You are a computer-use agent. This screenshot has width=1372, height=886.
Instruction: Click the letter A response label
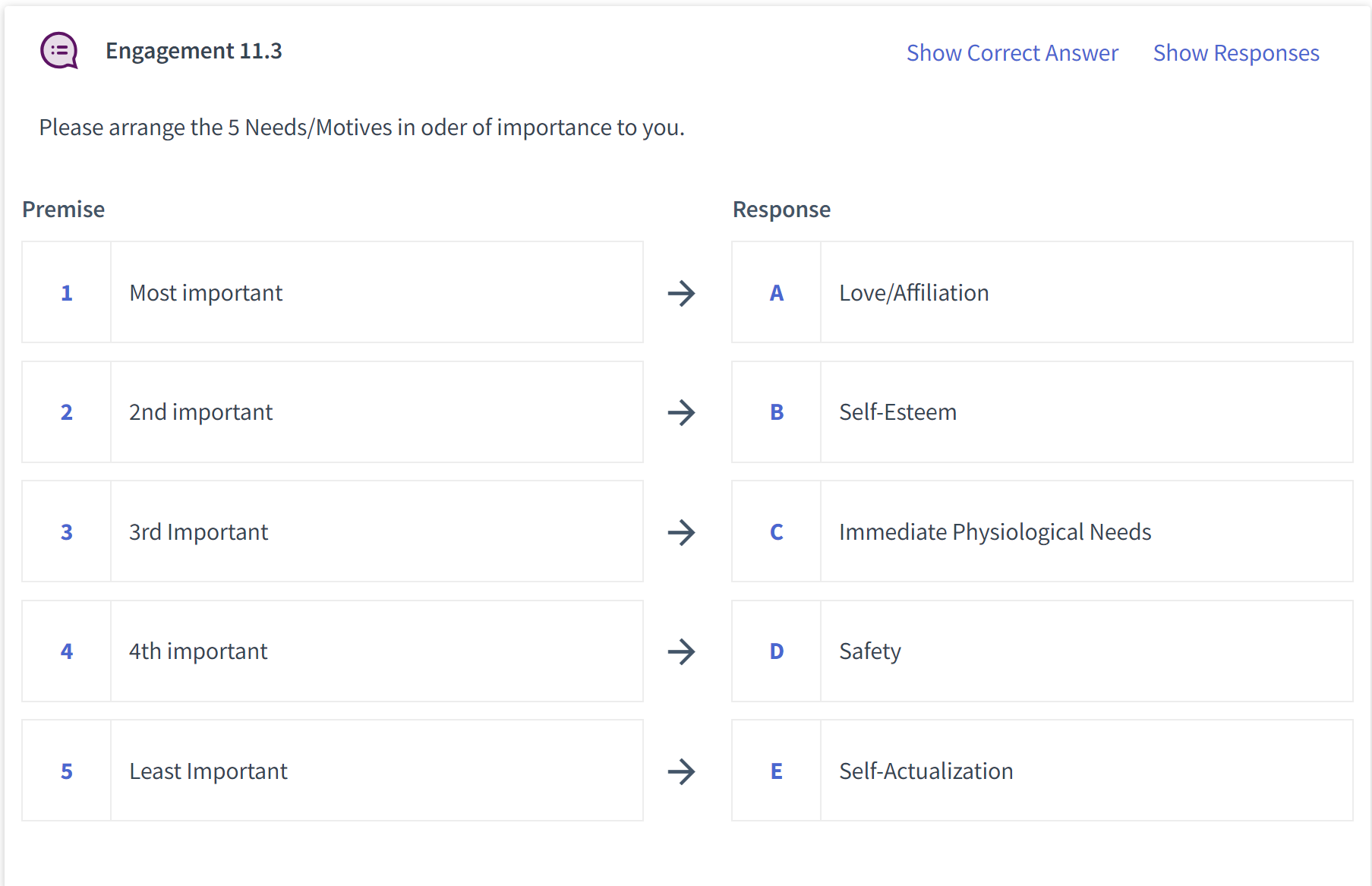pyautogui.click(x=776, y=293)
